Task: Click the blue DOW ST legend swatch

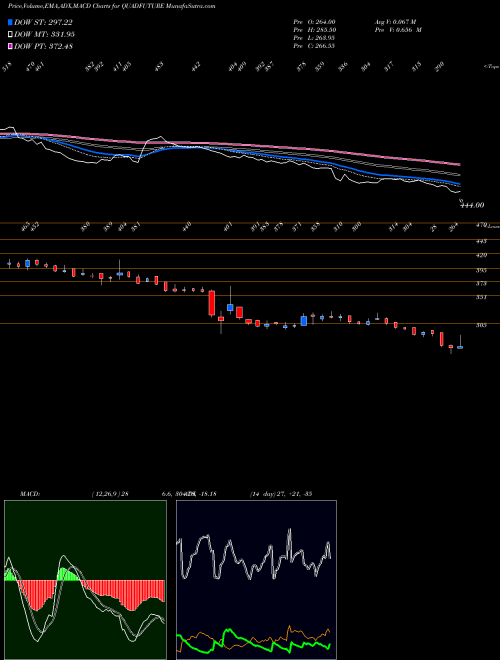Action: (x=10, y=23)
